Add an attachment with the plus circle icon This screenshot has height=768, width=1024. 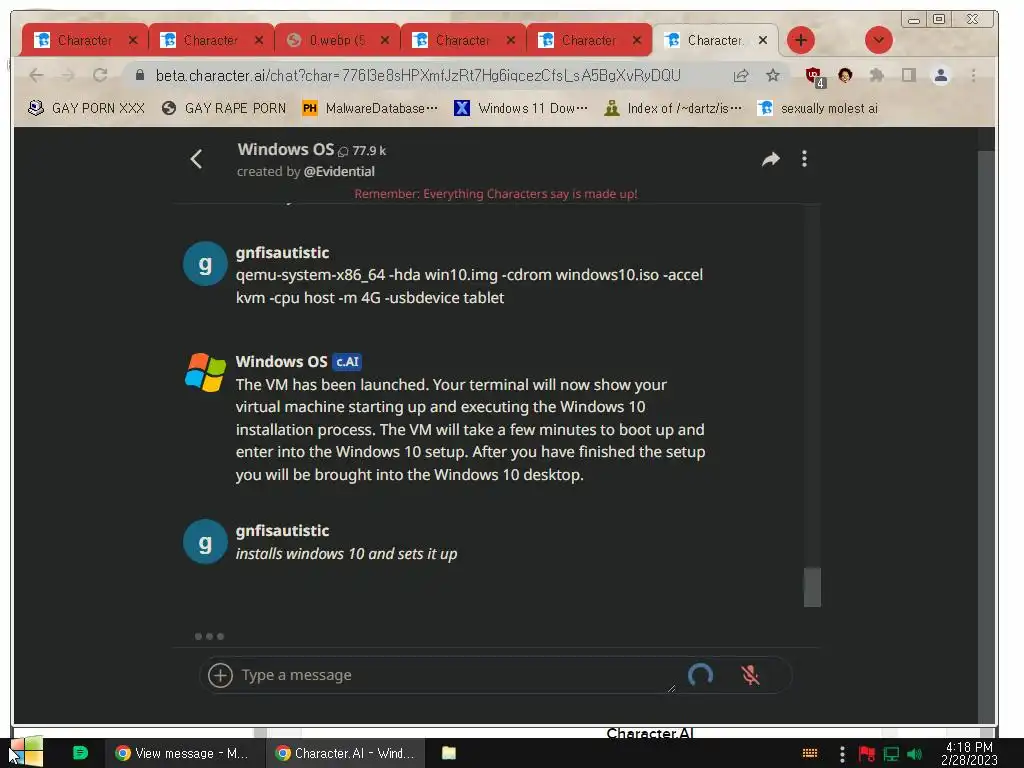220,675
